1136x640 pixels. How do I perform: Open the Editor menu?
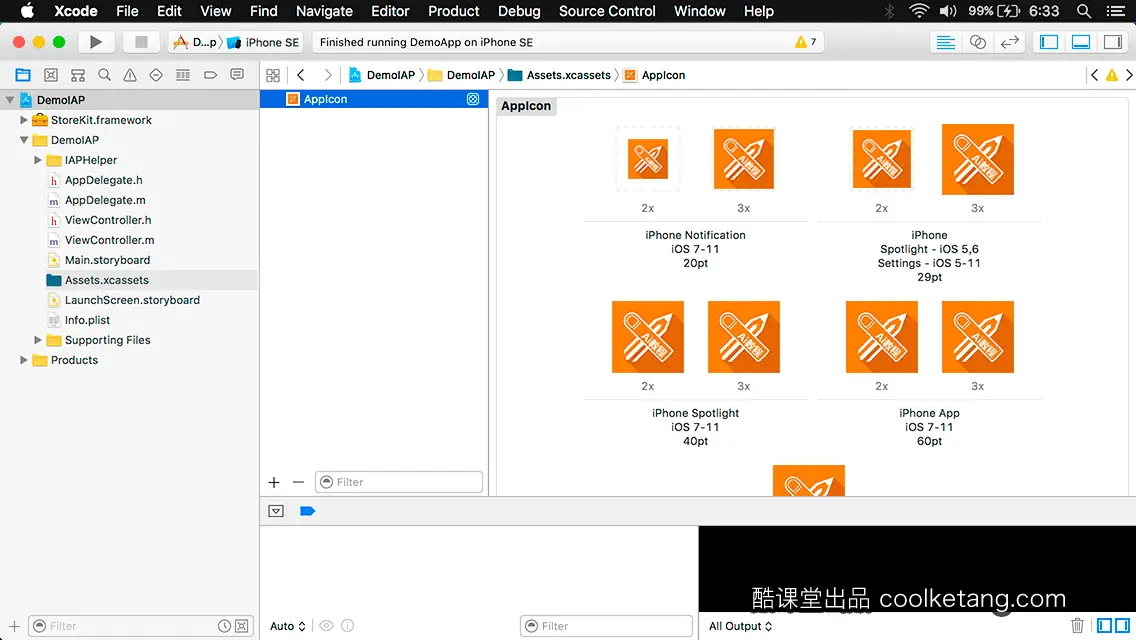point(390,11)
